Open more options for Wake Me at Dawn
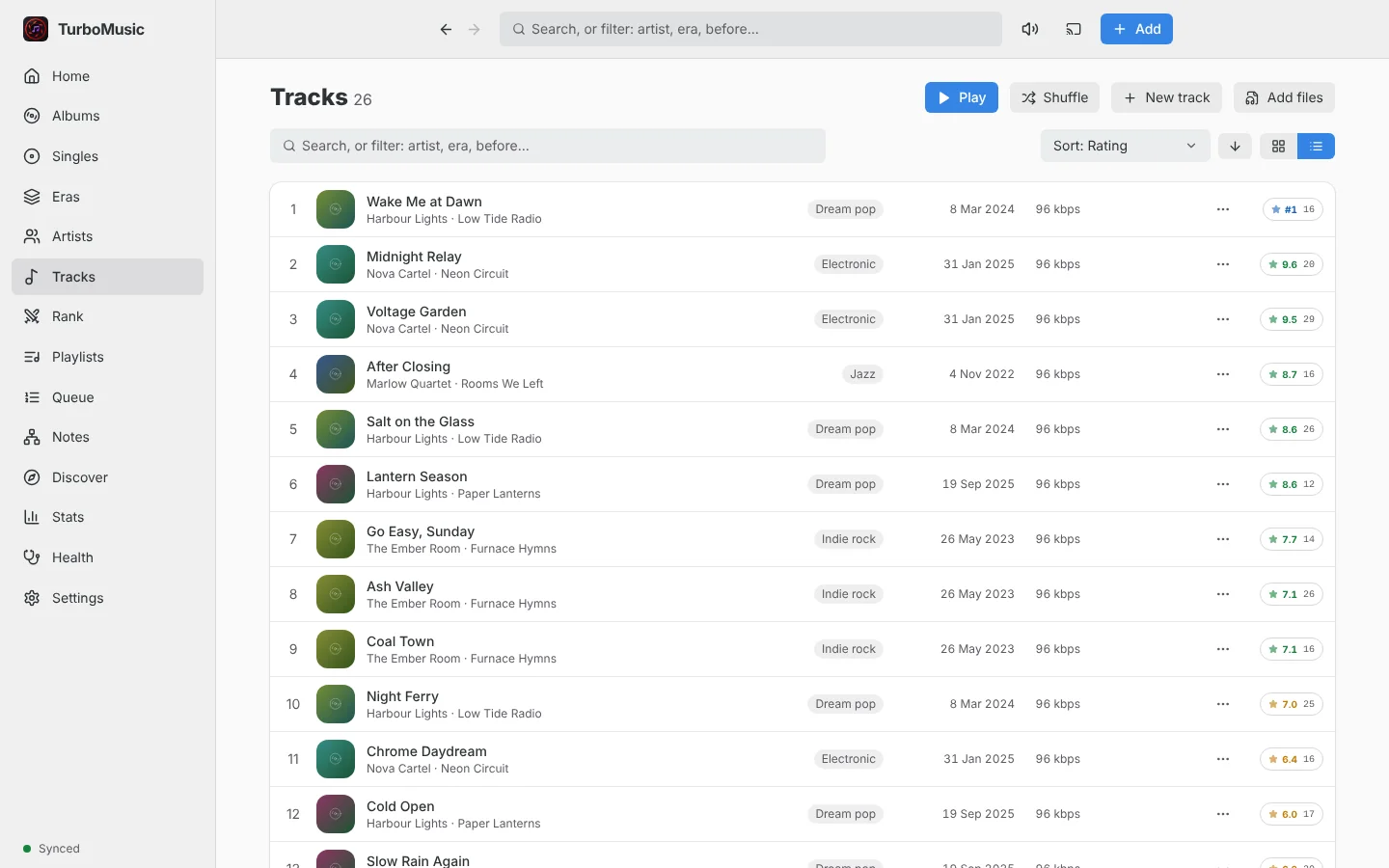1389x868 pixels. pyautogui.click(x=1223, y=209)
